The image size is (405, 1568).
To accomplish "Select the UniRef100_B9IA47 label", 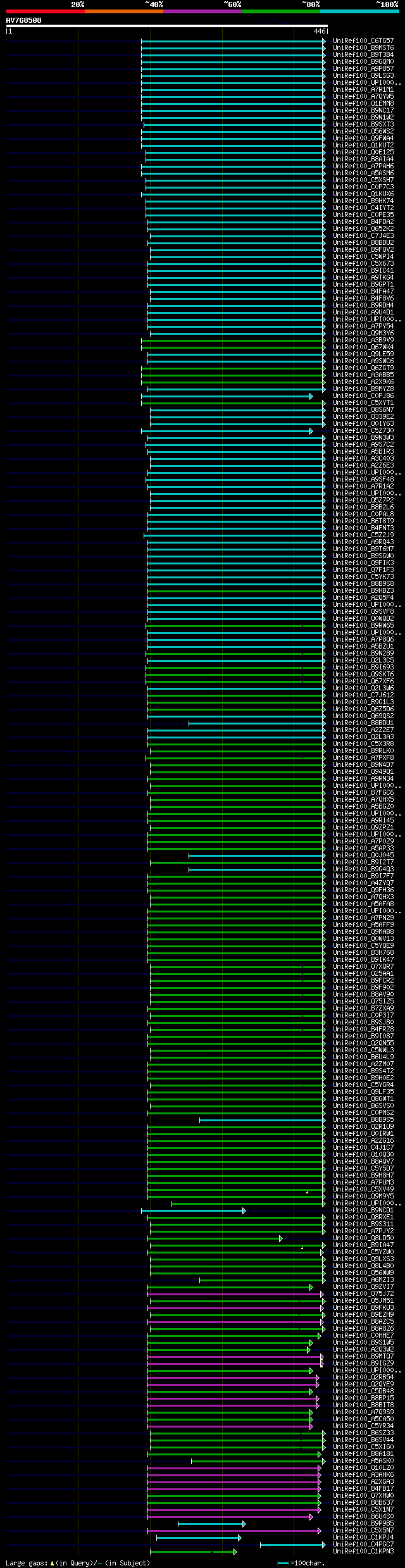I will pyautogui.click(x=363, y=1245).
